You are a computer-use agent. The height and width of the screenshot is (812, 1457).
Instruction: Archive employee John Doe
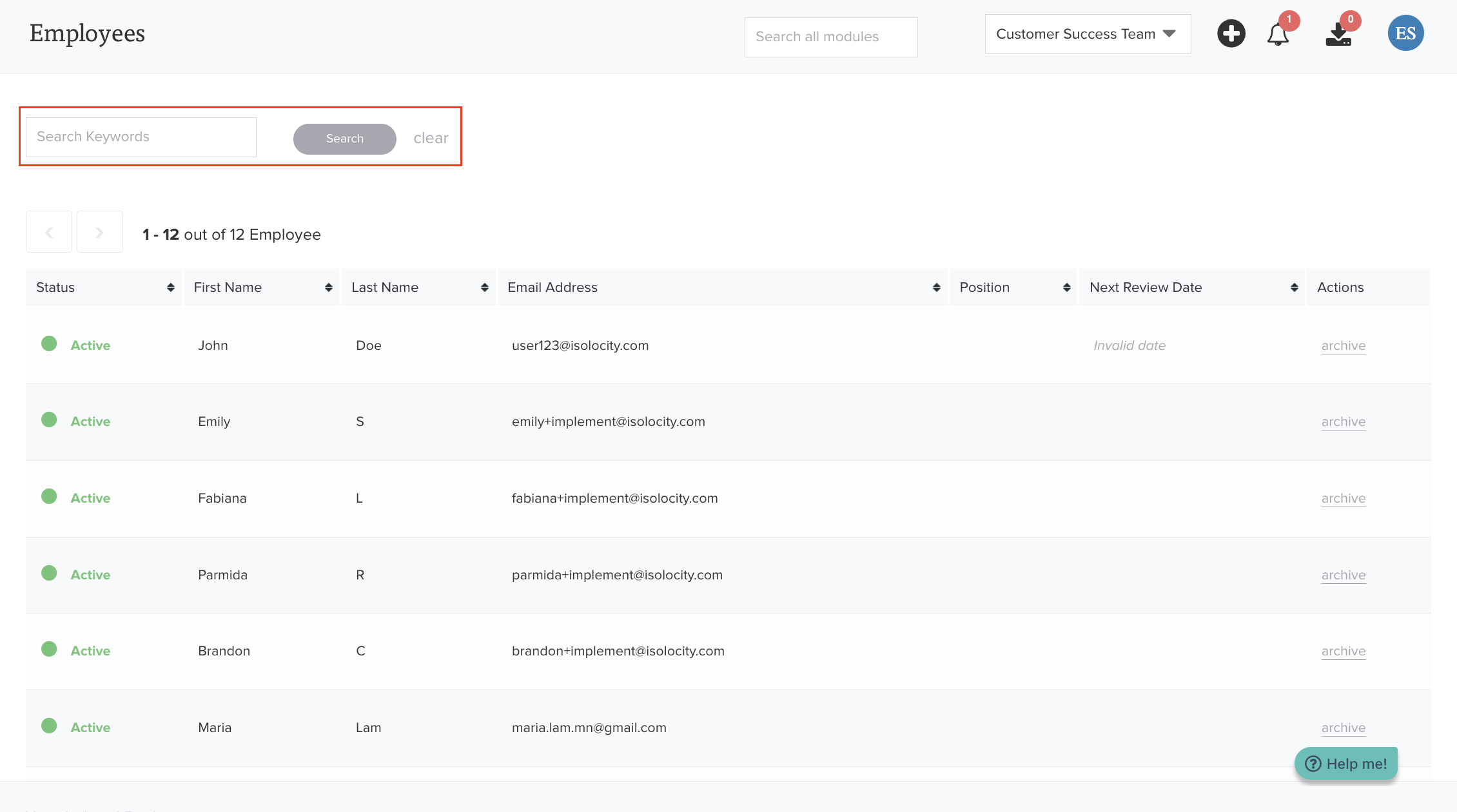coord(1343,345)
